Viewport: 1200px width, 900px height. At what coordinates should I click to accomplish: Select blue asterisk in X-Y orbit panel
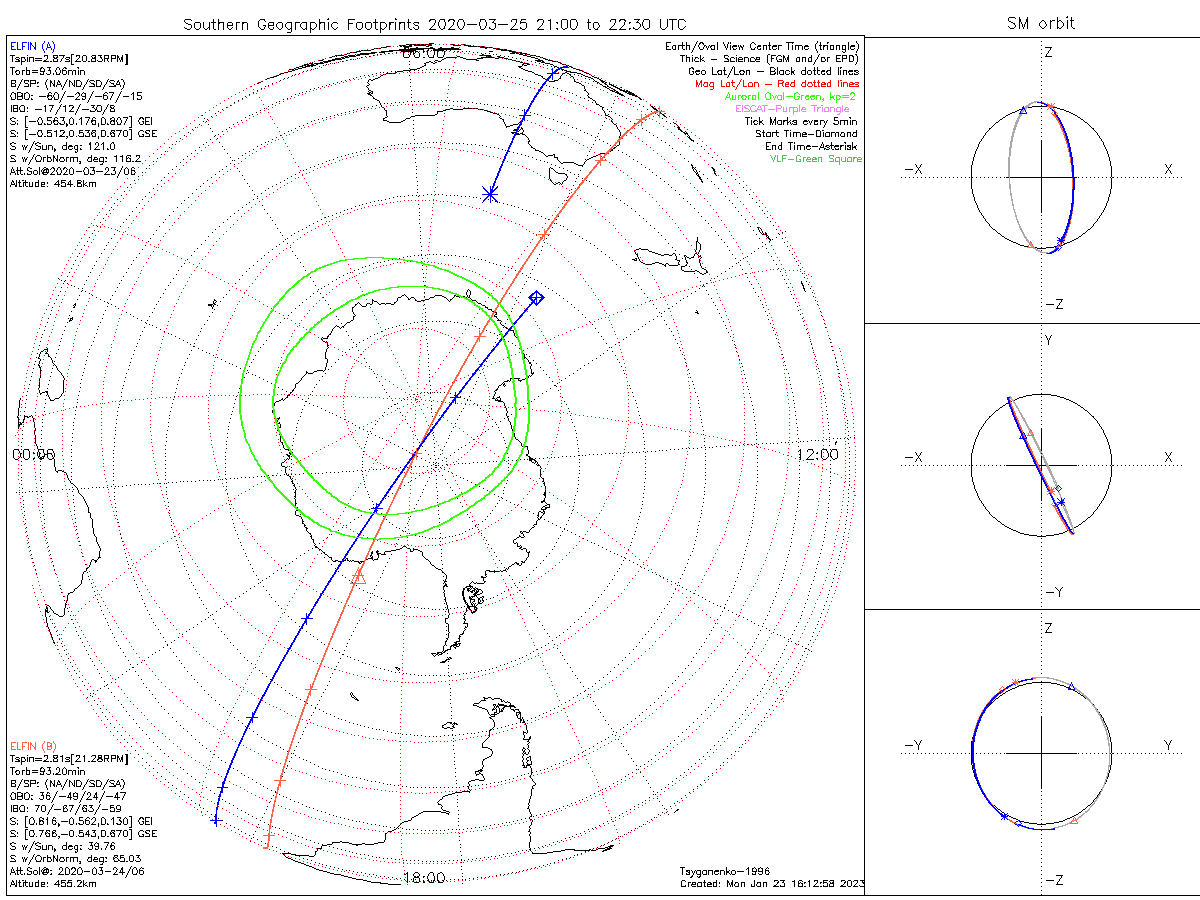1061,501
